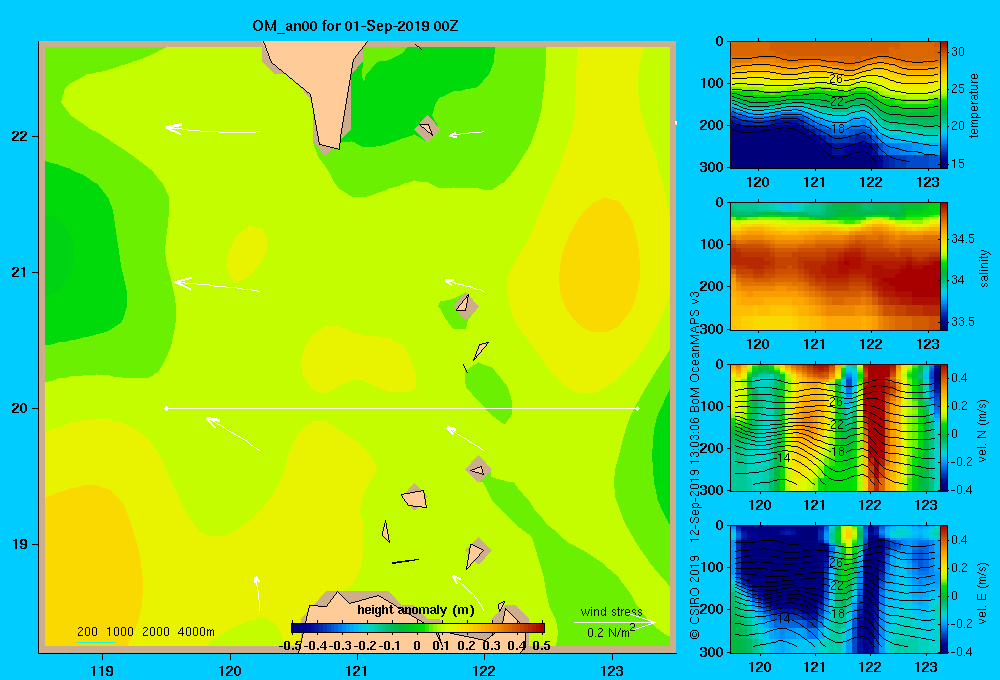Click latitude label 19 on main map axis
Viewport: 1000px width, 680px height.
[20, 544]
